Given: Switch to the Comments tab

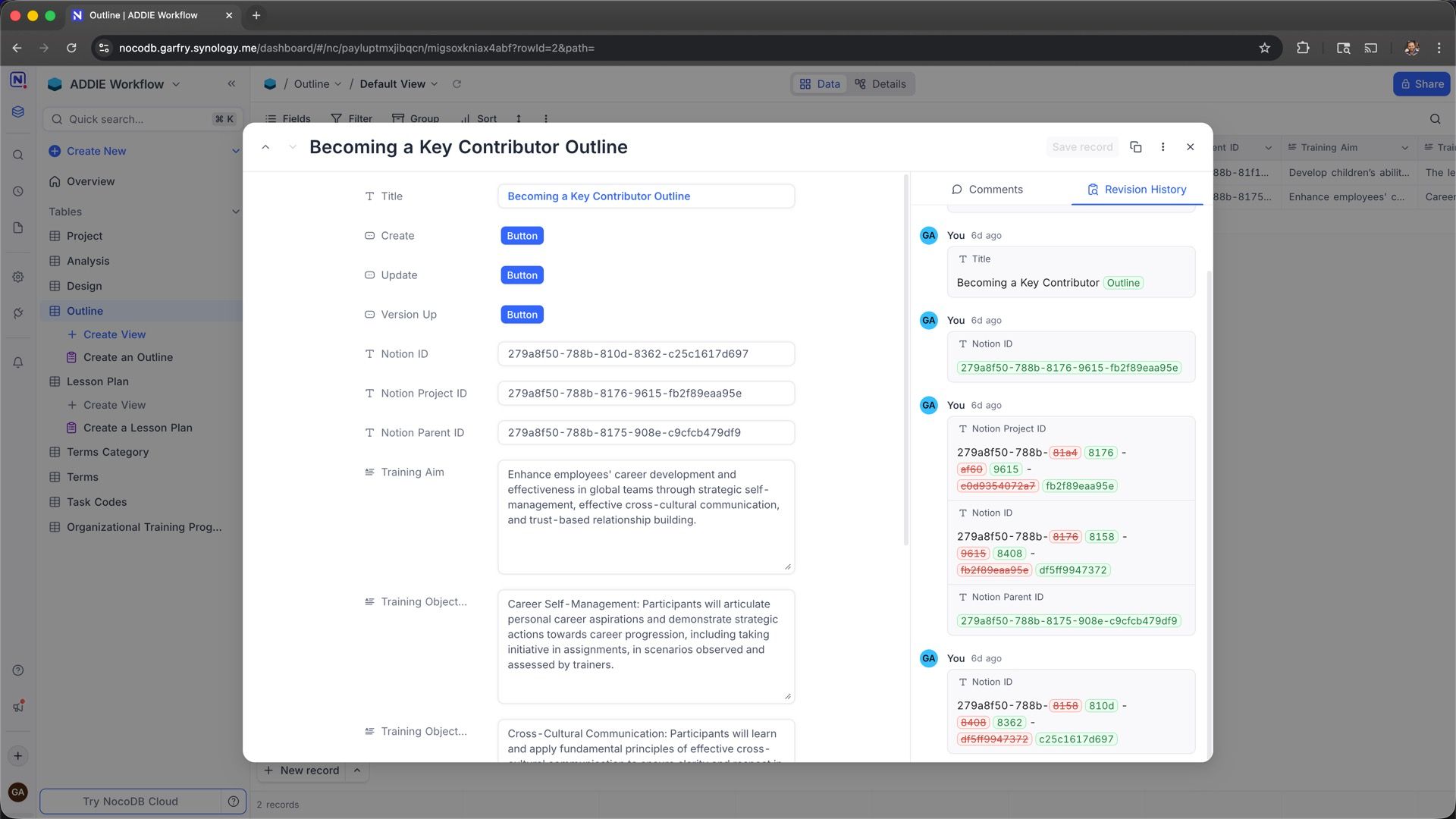Looking at the screenshot, I should (987, 190).
